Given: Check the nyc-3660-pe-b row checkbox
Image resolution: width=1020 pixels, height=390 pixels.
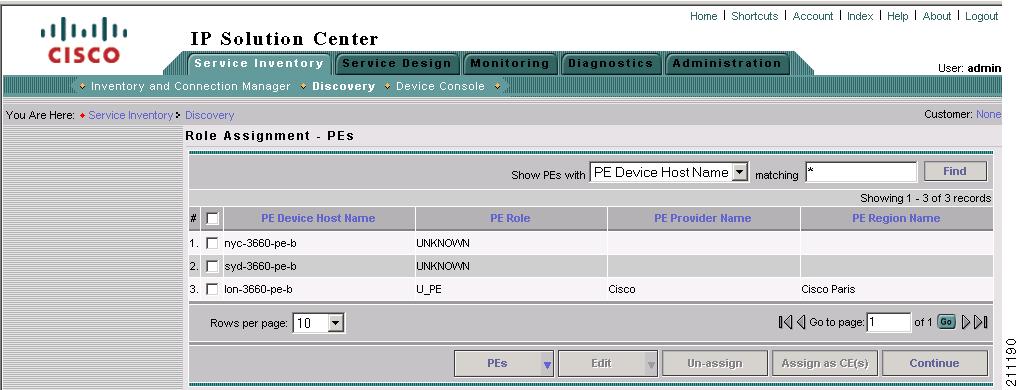Looking at the screenshot, I should 212,243.
